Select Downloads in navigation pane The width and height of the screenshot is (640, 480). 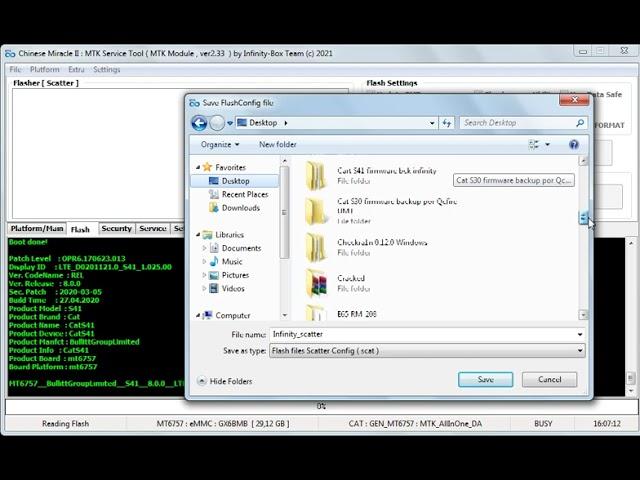(240, 208)
